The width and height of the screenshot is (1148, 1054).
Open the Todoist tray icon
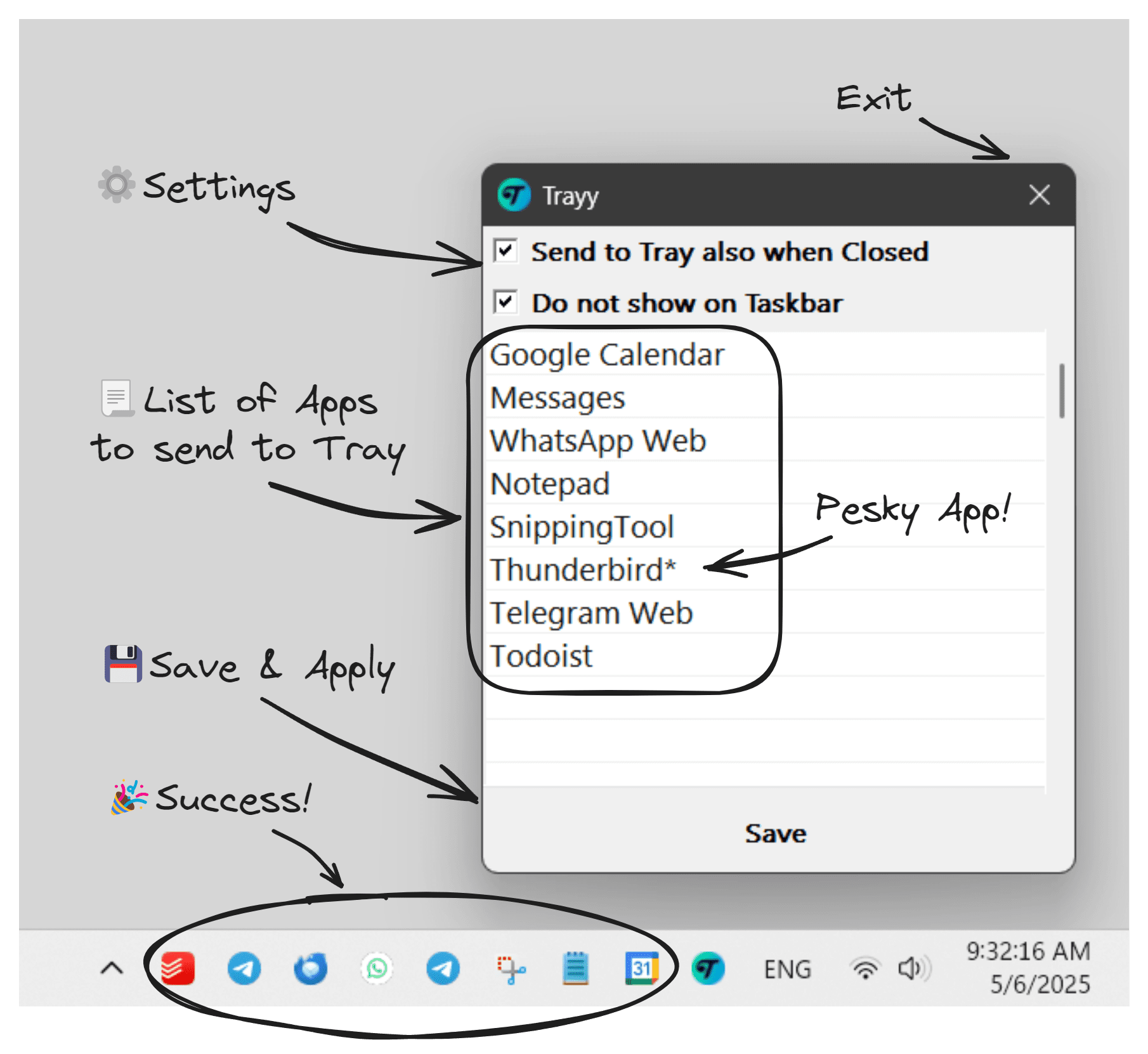click(178, 968)
